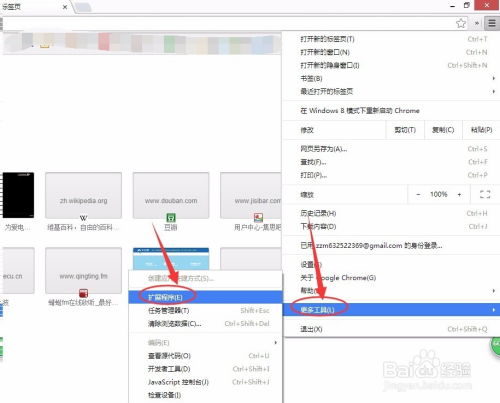Click the bookmark star icon
The width and height of the screenshot is (500, 403).
(461, 23)
